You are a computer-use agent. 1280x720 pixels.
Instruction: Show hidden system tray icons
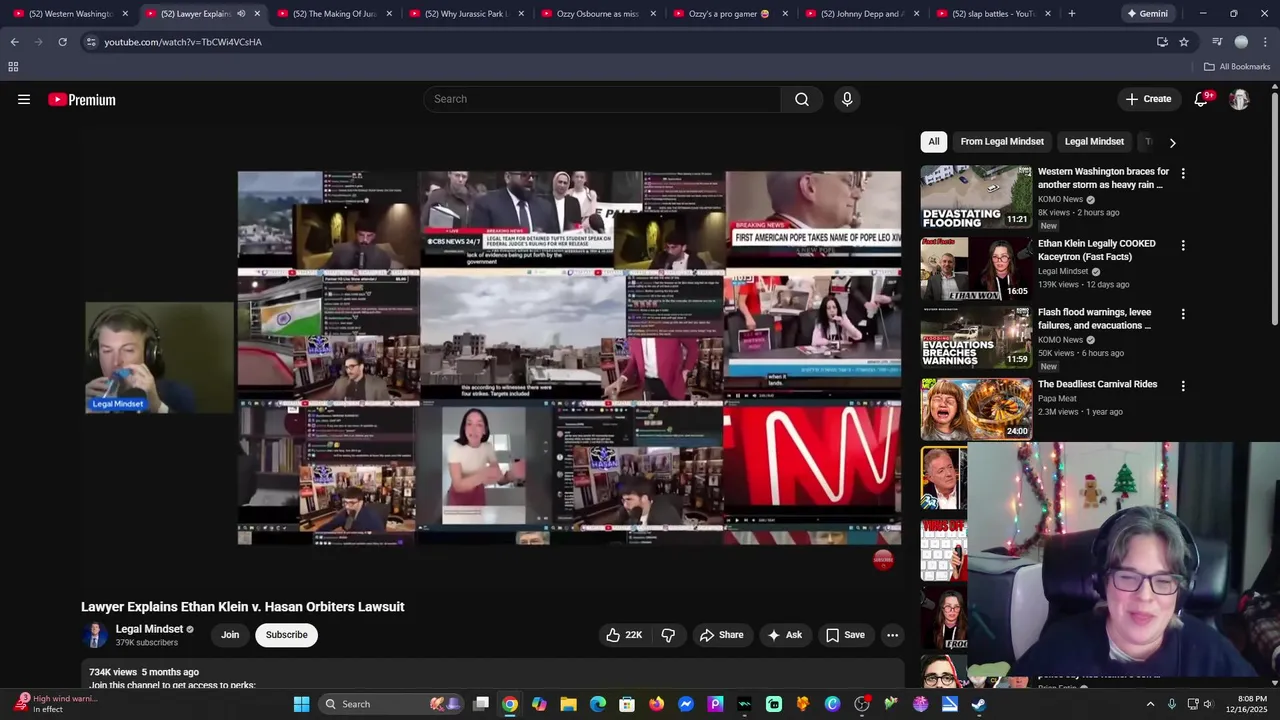coord(1150,704)
